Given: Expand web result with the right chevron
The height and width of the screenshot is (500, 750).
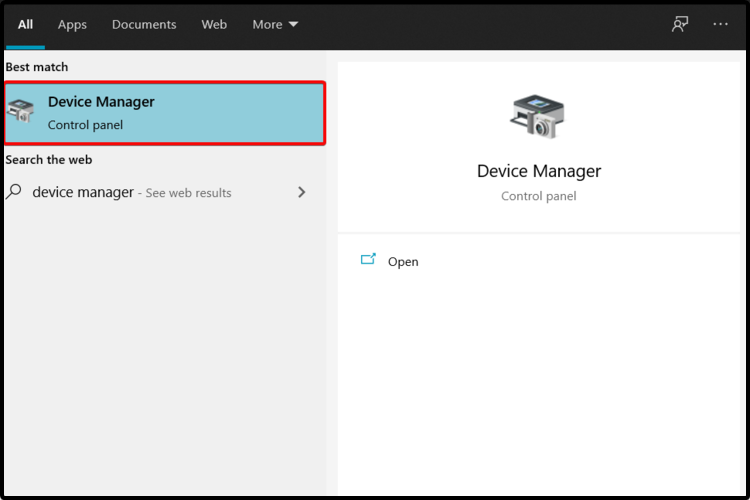Looking at the screenshot, I should [x=301, y=192].
